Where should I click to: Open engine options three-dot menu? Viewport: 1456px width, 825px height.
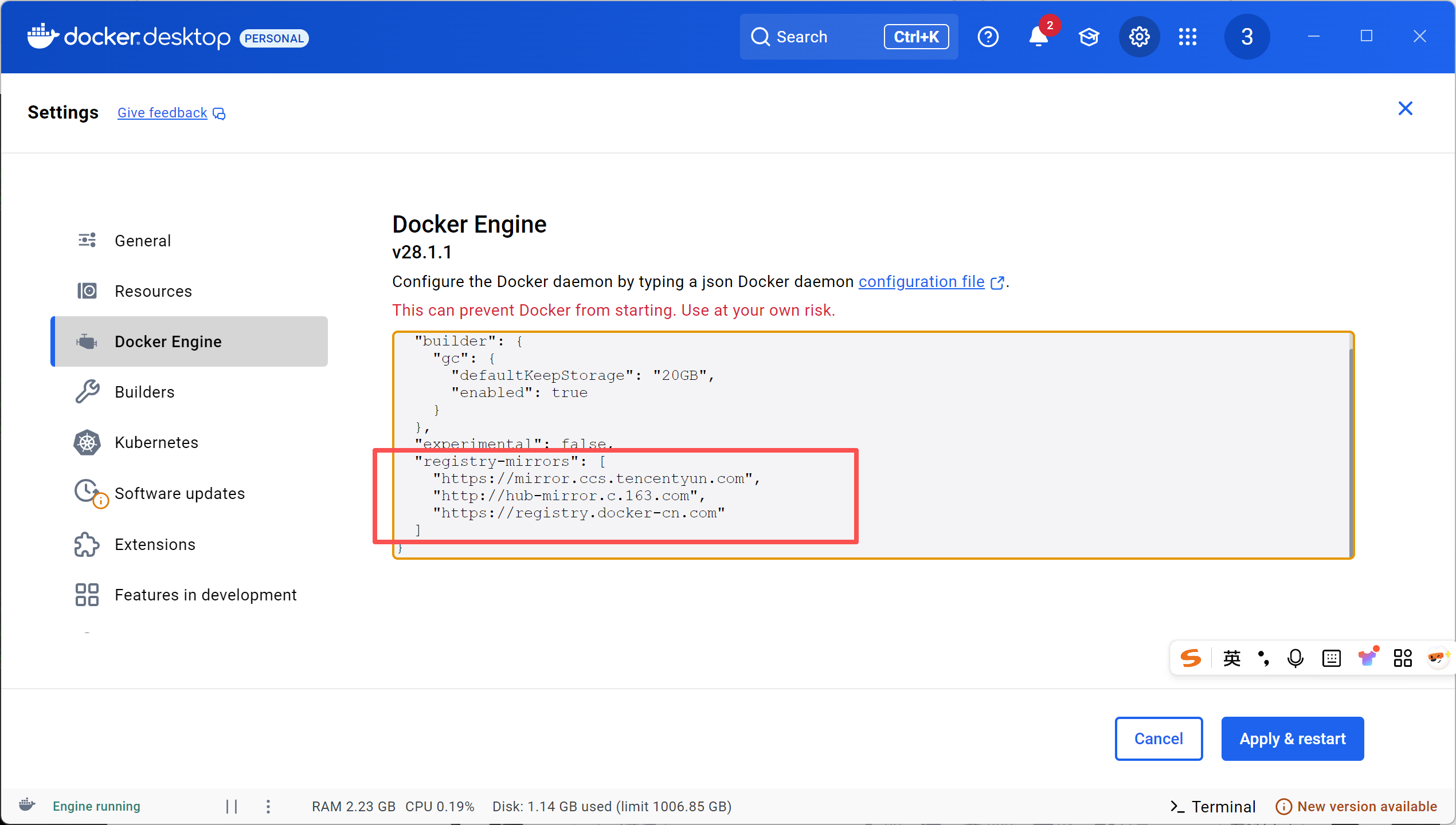pyautogui.click(x=268, y=806)
